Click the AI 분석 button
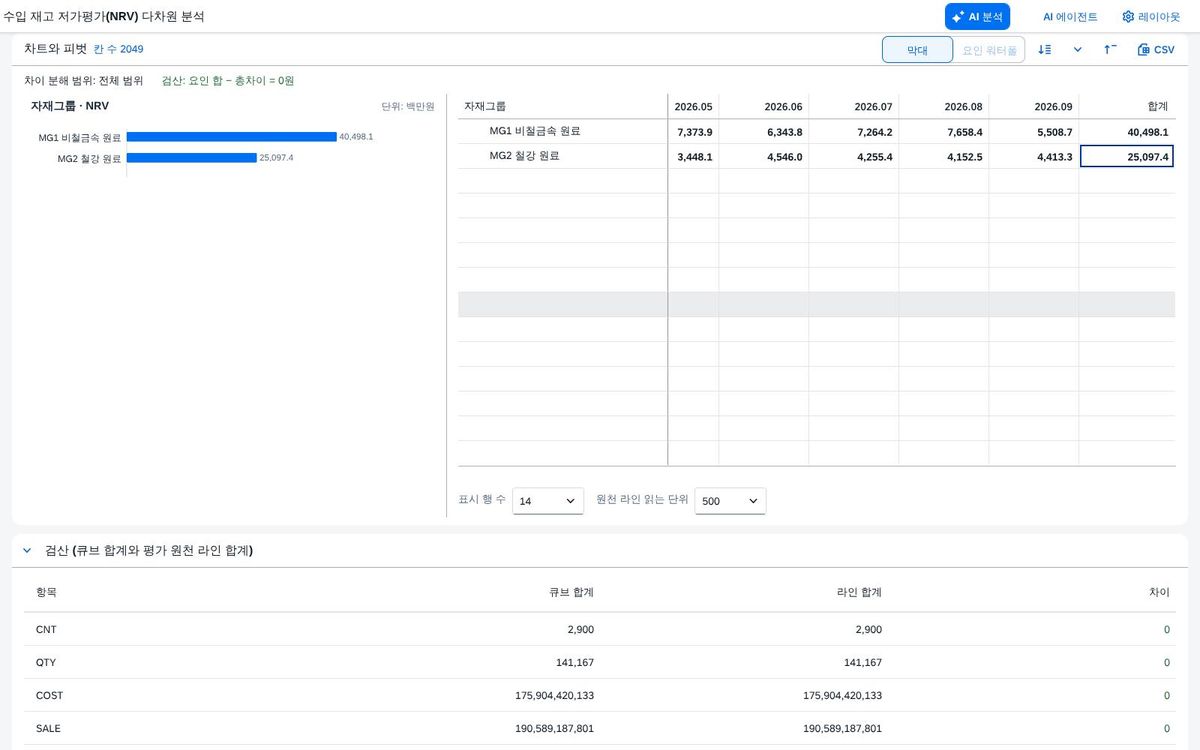The height and width of the screenshot is (750, 1200). click(977, 17)
